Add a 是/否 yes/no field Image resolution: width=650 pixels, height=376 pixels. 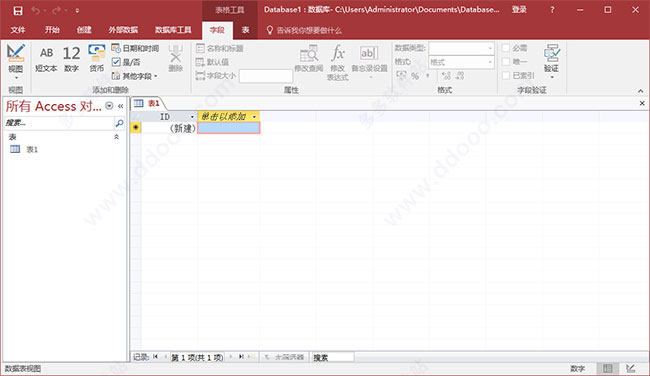click(126, 62)
